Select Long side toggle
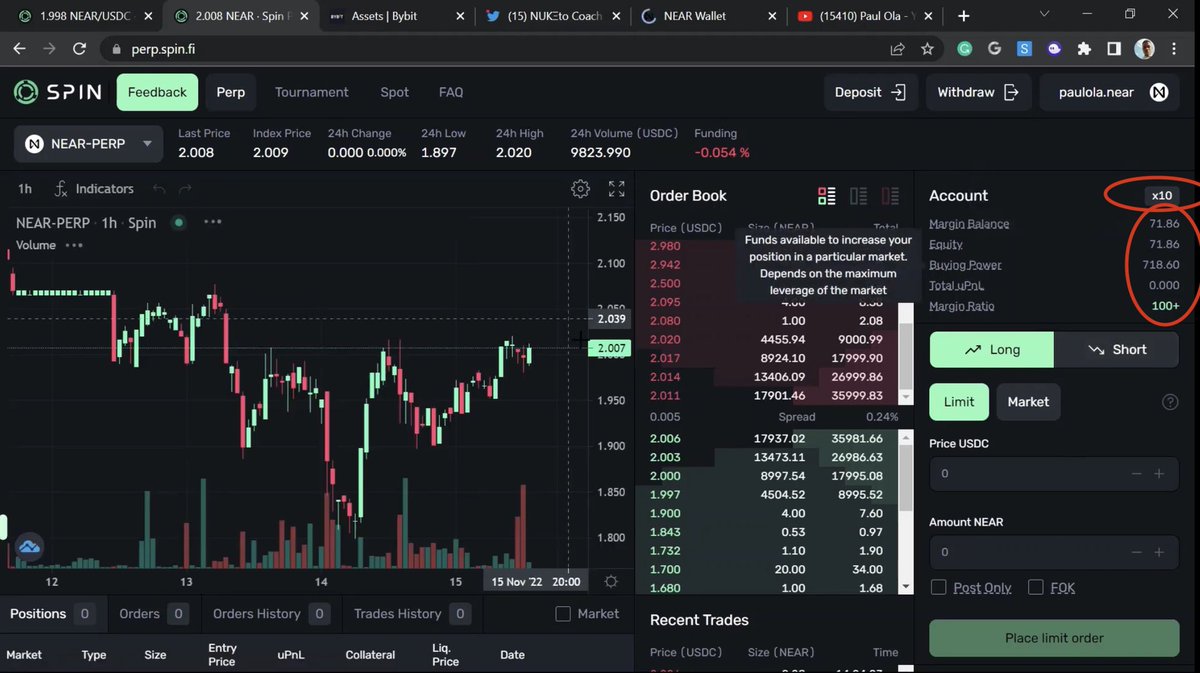 992,349
